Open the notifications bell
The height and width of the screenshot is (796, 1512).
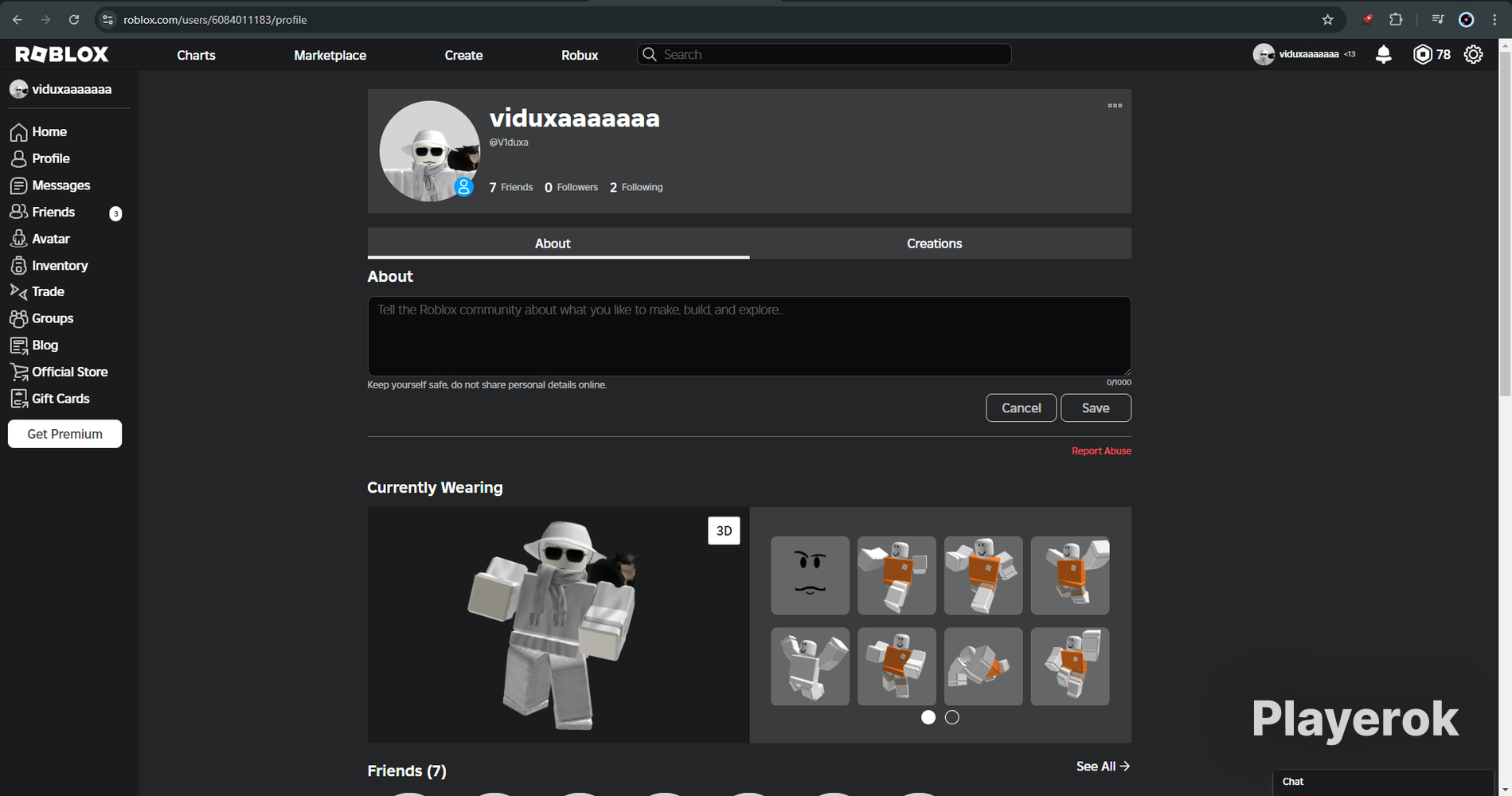click(1384, 54)
